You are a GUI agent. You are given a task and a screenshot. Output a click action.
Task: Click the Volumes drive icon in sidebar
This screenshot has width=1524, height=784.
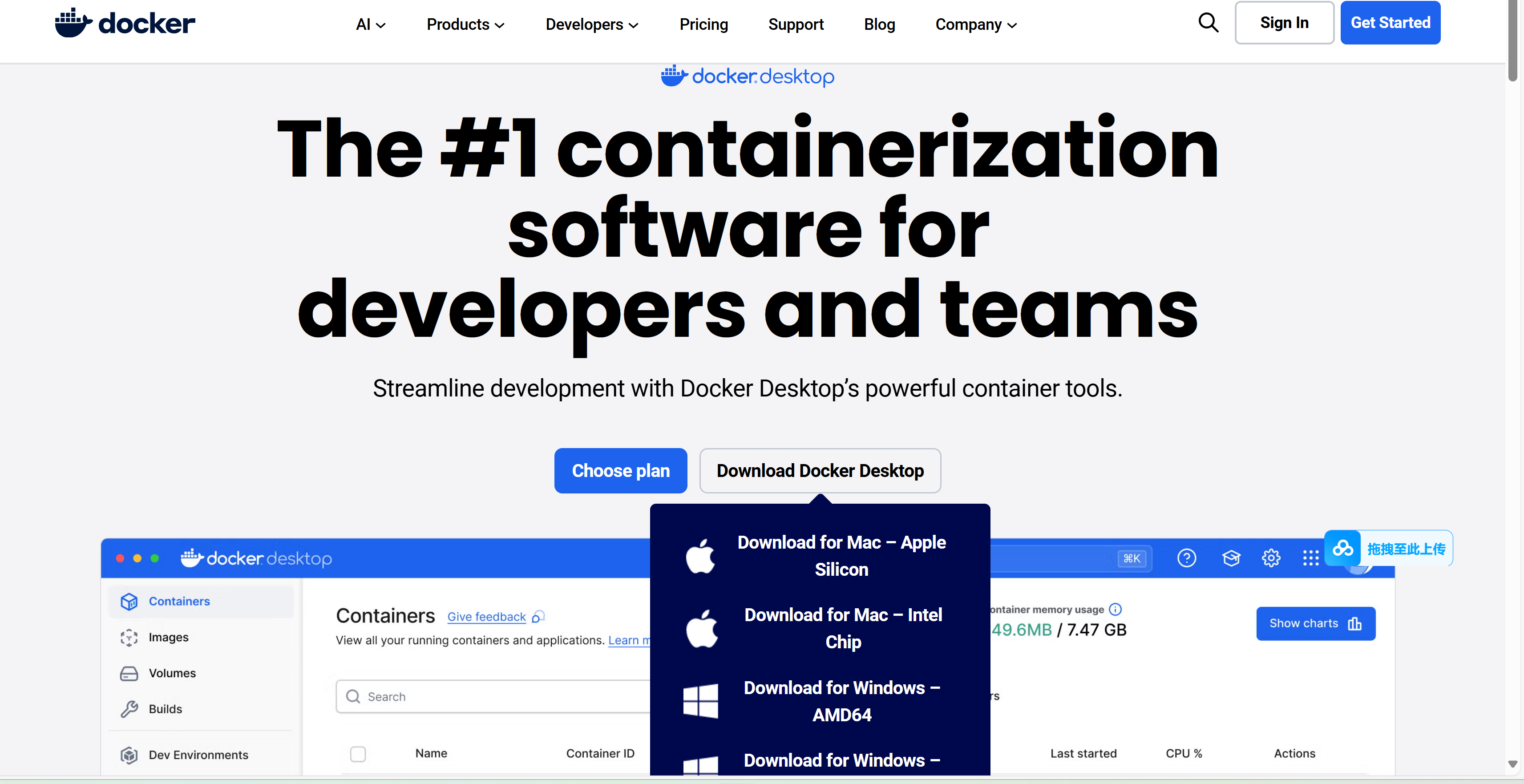[129, 673]
